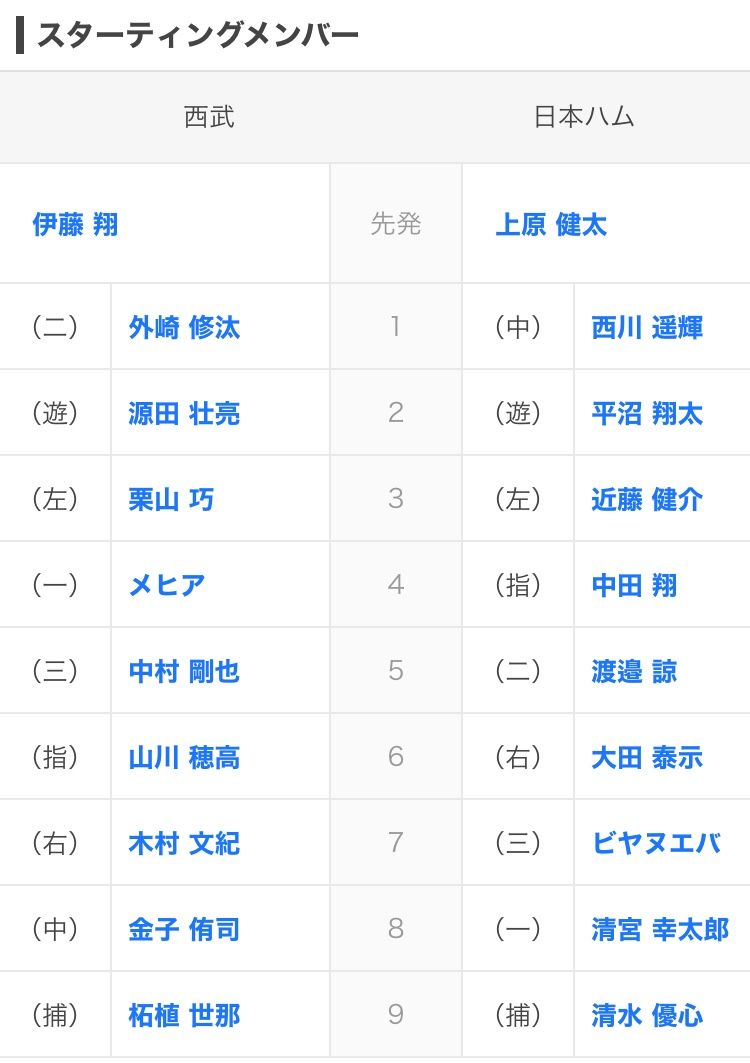Open メヒア player details
This screenshot has width=750, height=1063.
tap(167, 586)
